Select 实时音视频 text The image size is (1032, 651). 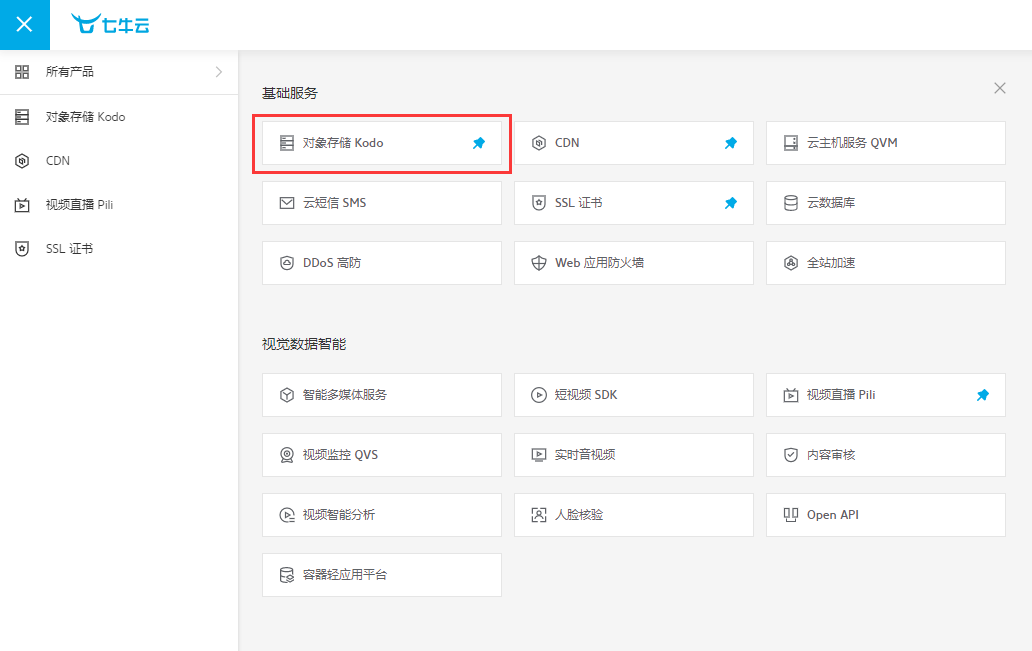585,455
